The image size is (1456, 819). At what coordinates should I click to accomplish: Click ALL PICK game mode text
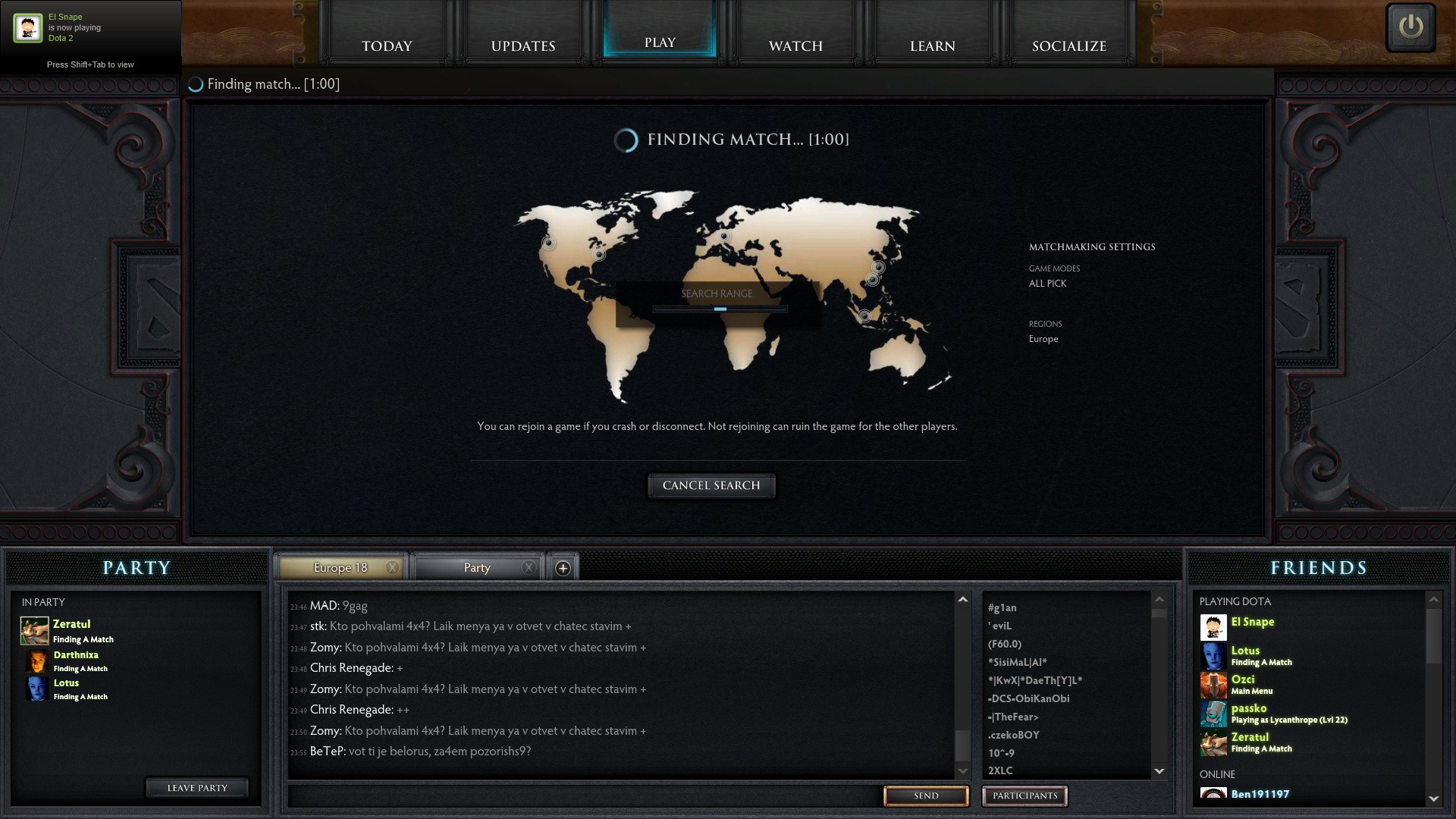pos(1047,283)
